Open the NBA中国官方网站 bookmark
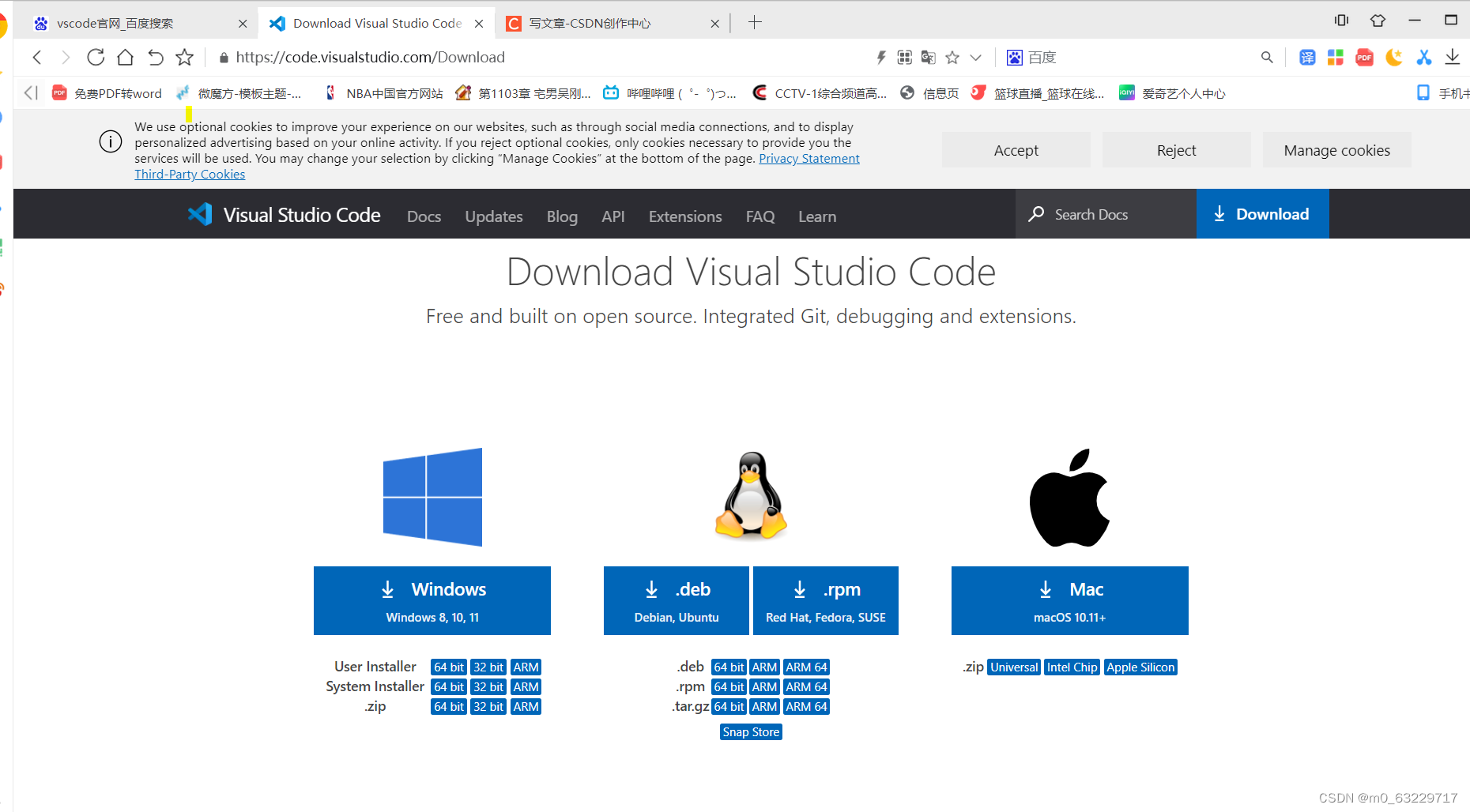Screen dimensions: 1470x812 pyautogui.click(x=384, y=93)
